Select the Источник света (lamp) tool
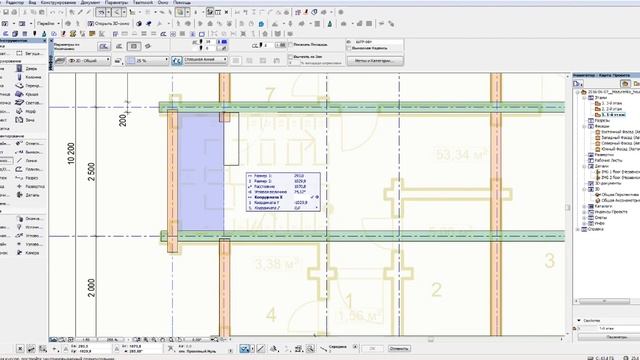The height and width of the screenshot is (360, 640). coord(29,227)
